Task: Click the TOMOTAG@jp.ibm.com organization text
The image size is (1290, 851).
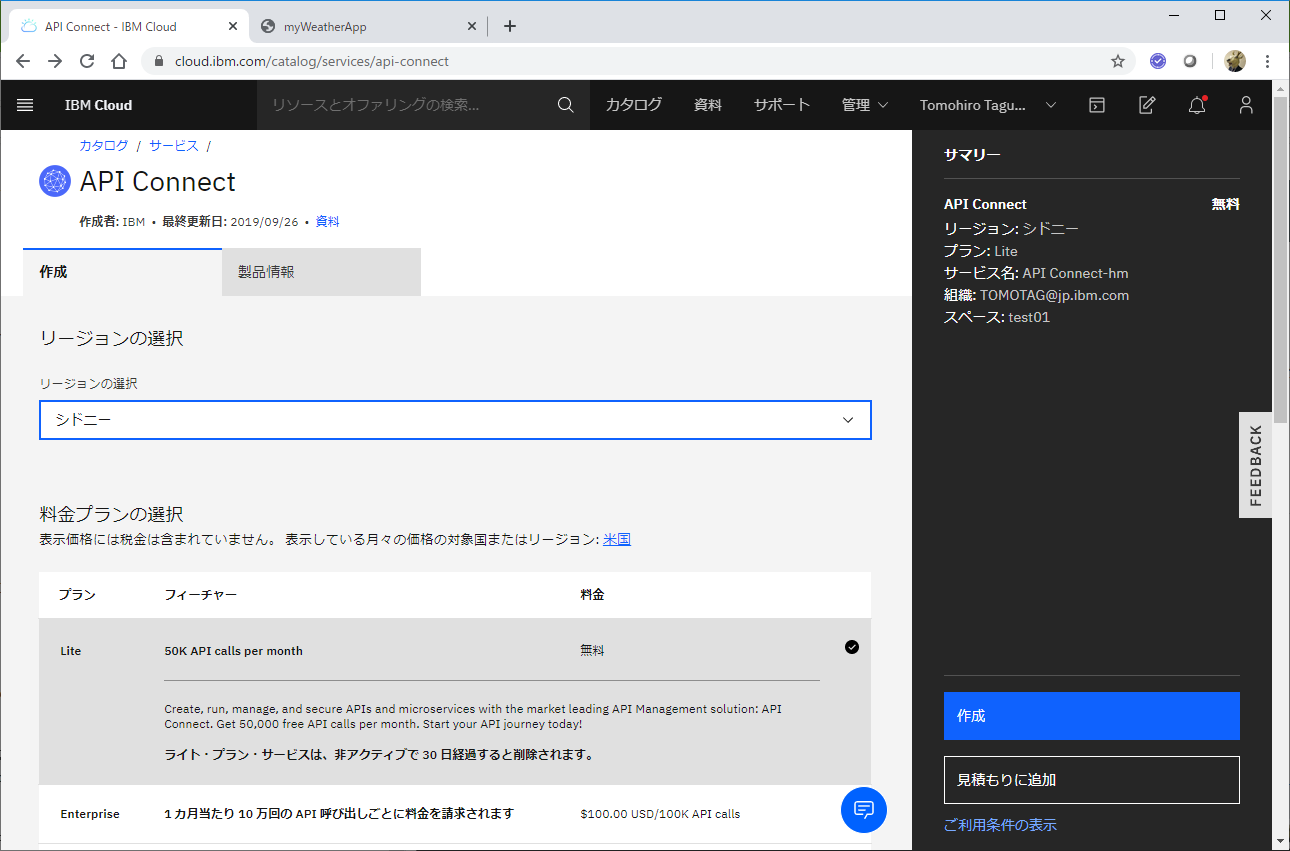Action: [x=1054, y=295]
